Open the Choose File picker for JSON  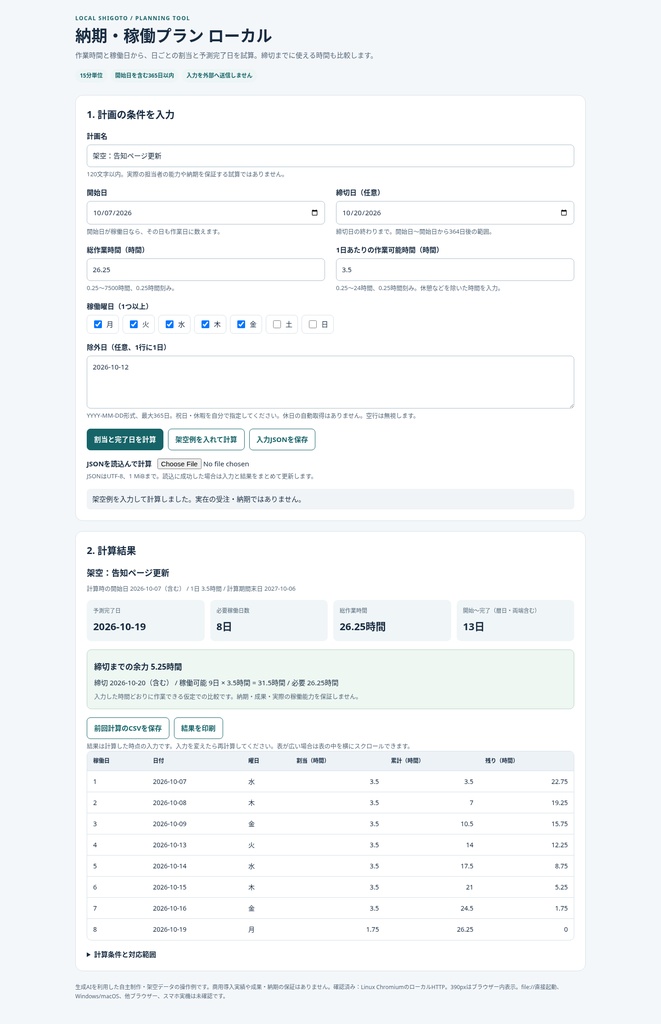[179, 464]
